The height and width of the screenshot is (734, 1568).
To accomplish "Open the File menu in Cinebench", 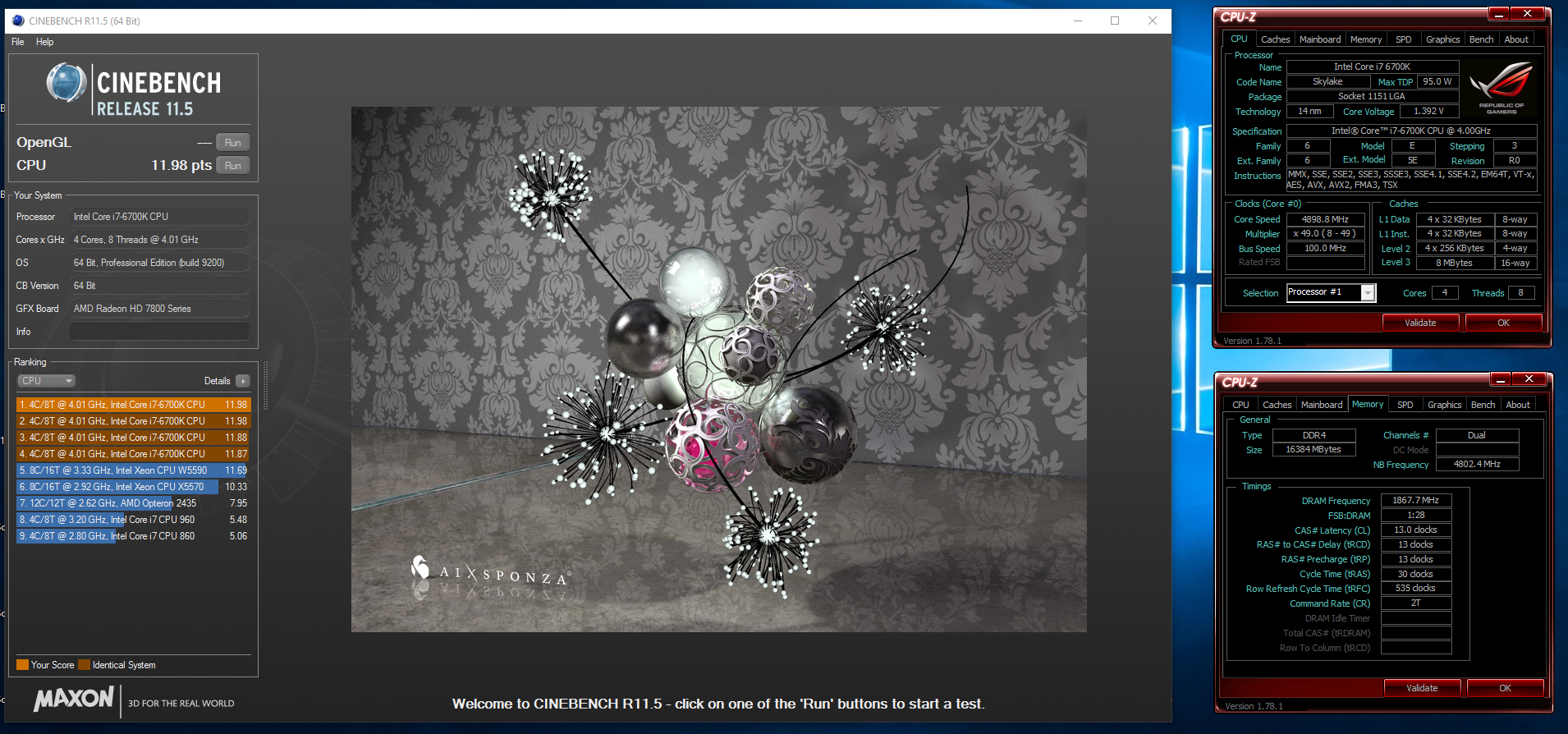I will pyautogui.click(x=18, y=42).
